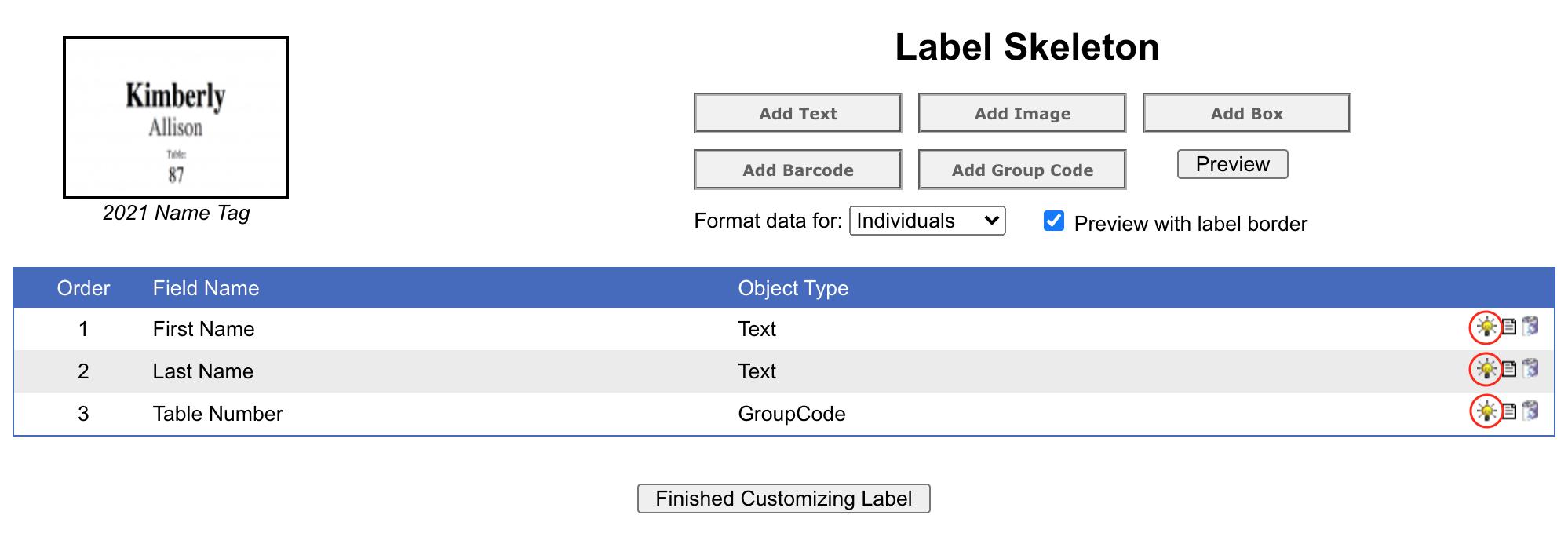The height and width of the screenshot is (548, 1568).
Task: Delete the Table Number field via trash icon
Action: (1530, 411)
